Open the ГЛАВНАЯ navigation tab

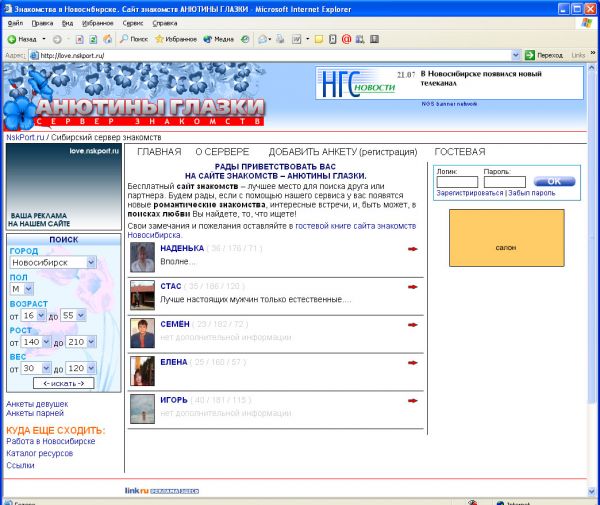(x=159, y=152)
